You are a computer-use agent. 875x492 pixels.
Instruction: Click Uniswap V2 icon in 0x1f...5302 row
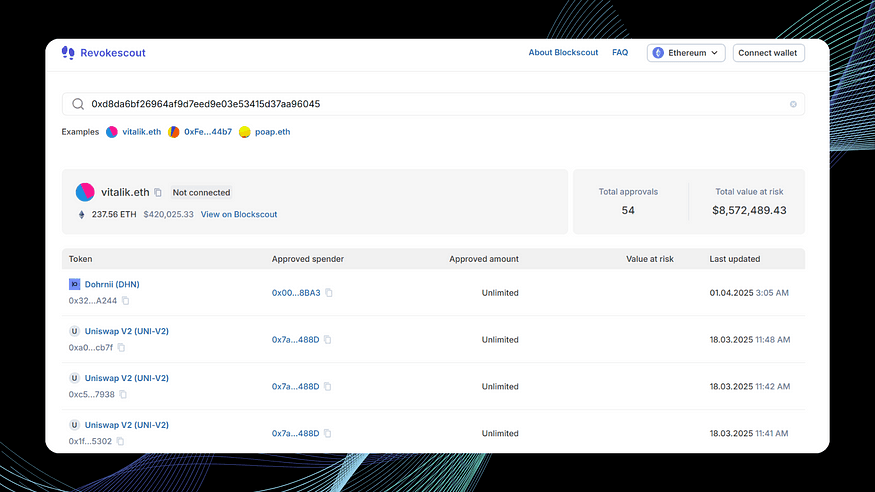point(74,425)
